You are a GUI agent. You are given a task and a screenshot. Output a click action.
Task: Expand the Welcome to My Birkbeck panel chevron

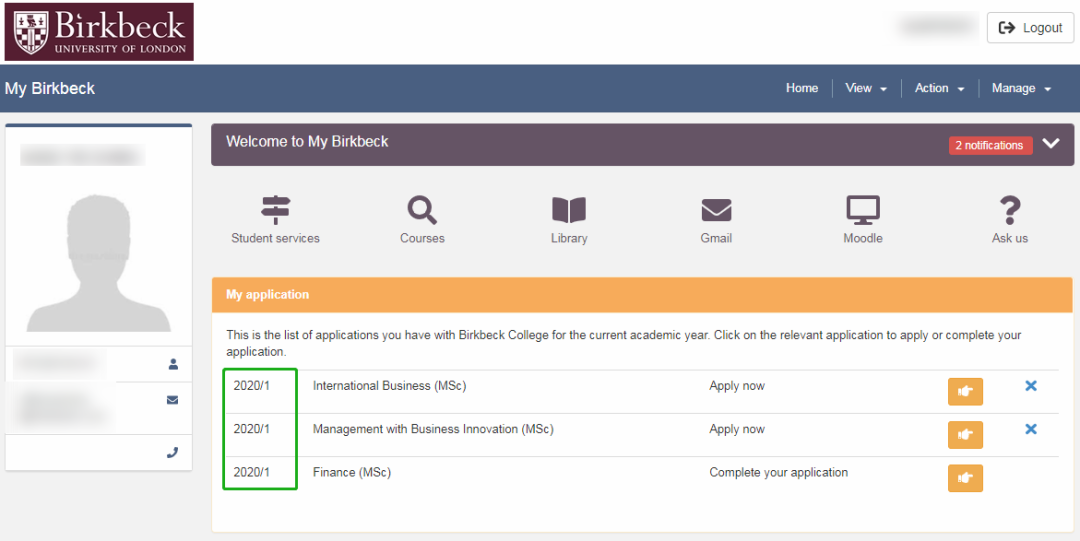(1051, 143)
